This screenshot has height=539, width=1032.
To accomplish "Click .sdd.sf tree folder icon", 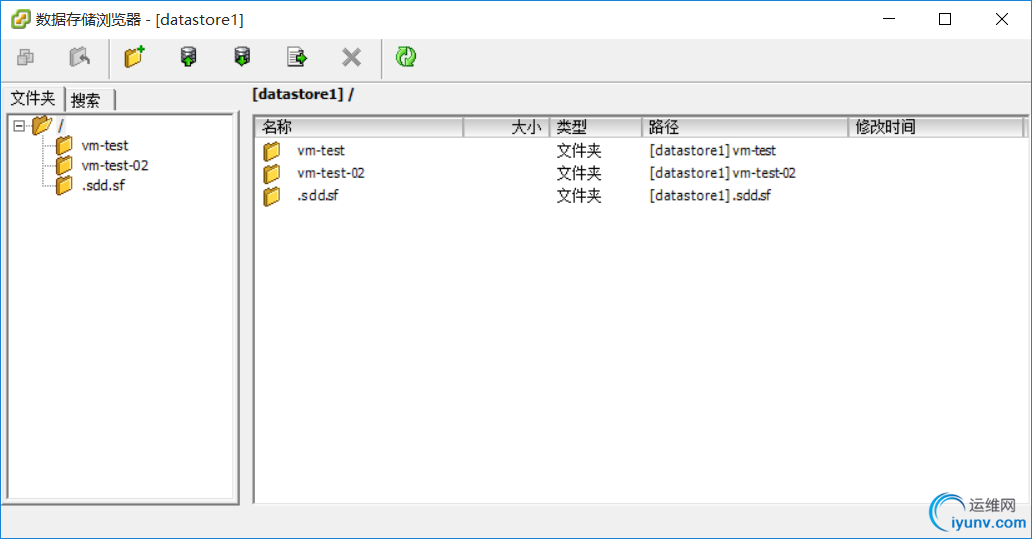I will point(64,186).
